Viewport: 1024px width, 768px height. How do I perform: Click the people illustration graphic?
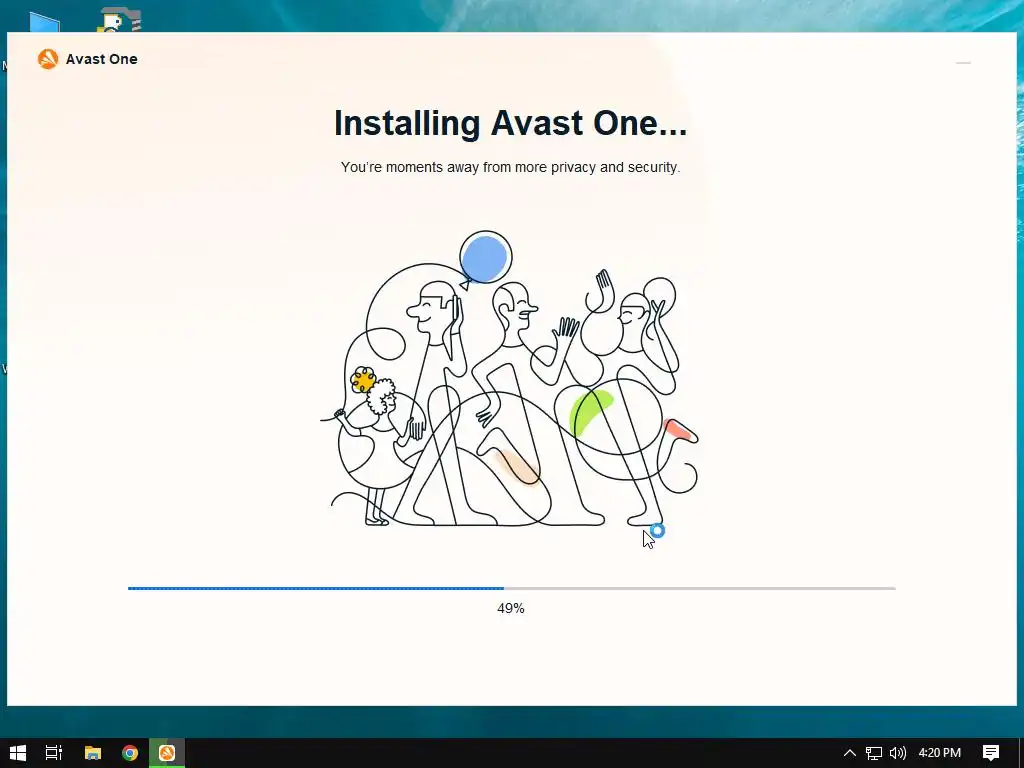pyautogui.click(x=509, y=379)
